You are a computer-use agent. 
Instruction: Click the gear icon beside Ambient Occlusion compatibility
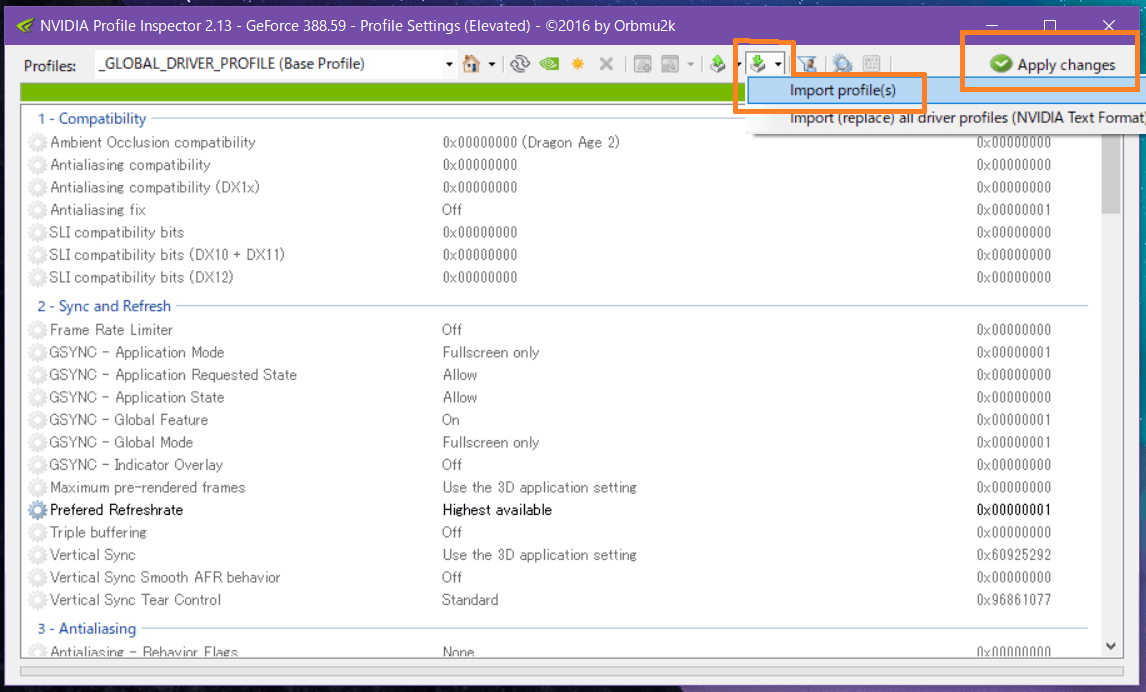point(37,142)
